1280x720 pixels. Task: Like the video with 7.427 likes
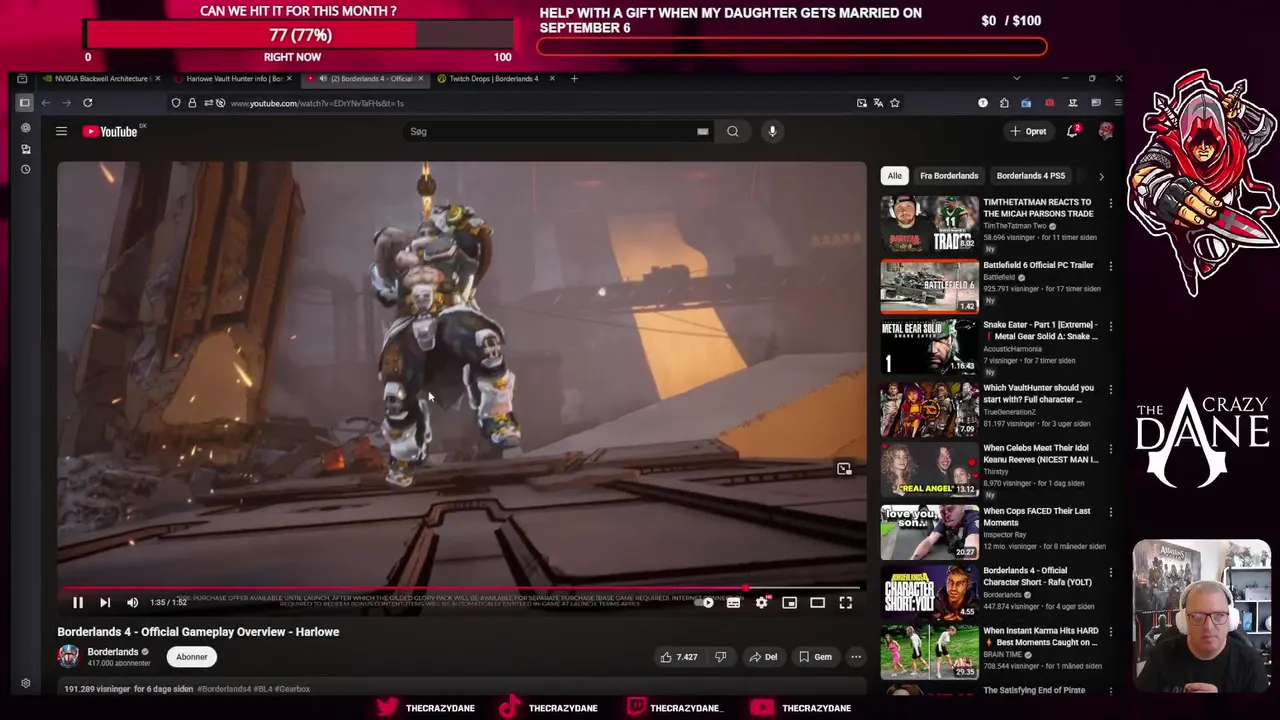[x=678, y=657]
